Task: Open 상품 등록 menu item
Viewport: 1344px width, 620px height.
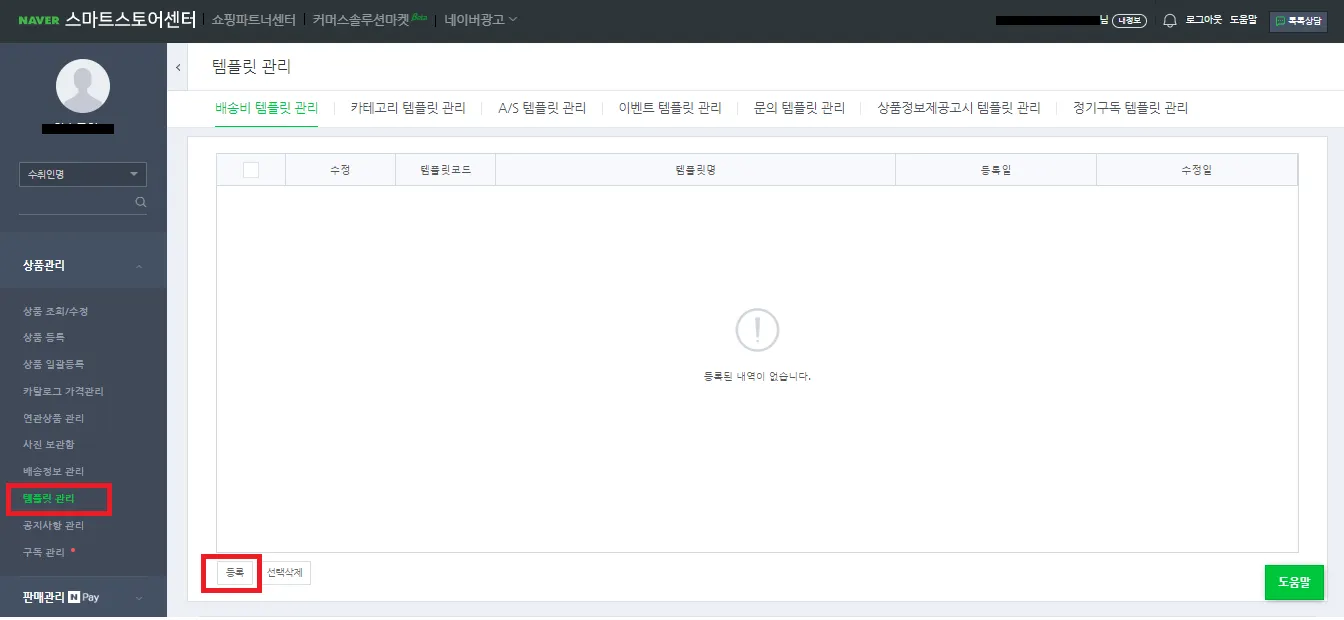Action: coord(44,338)
